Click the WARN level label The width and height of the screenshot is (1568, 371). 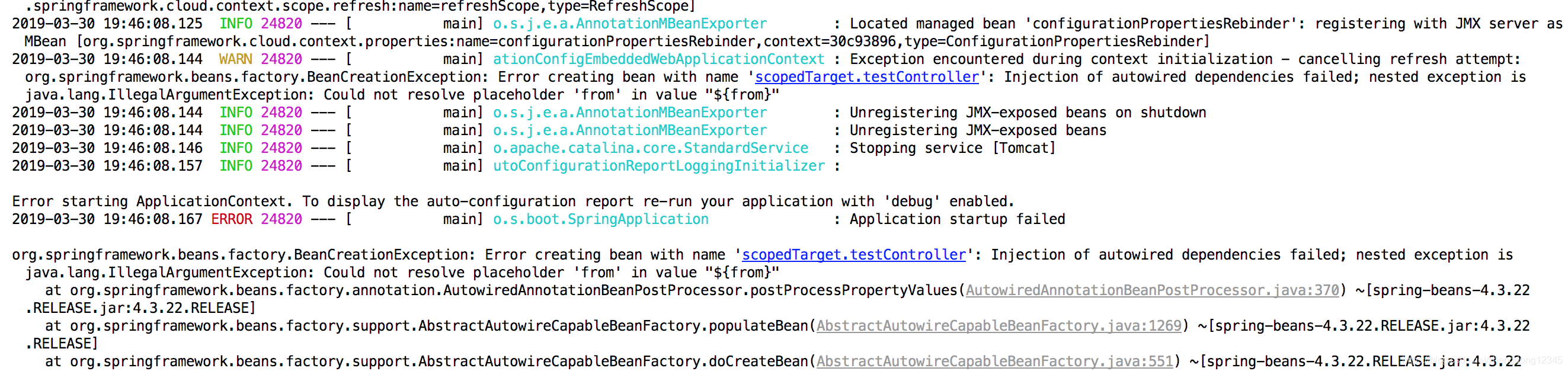pyautogui.click(x=236, y=60)
